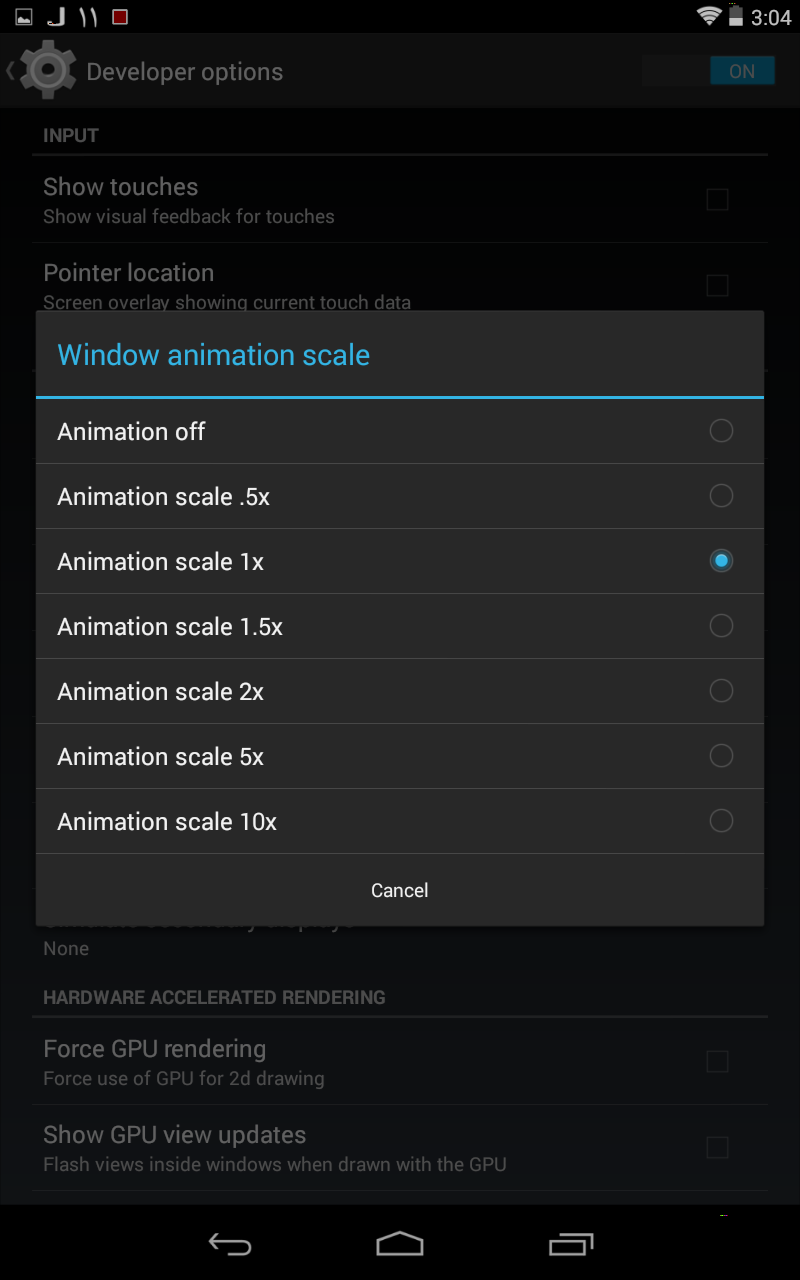The height and width of the screenshot is (1280, 800).
Task: Tap the Wi-Fi status icon
Action: click(x=709, y=16)
